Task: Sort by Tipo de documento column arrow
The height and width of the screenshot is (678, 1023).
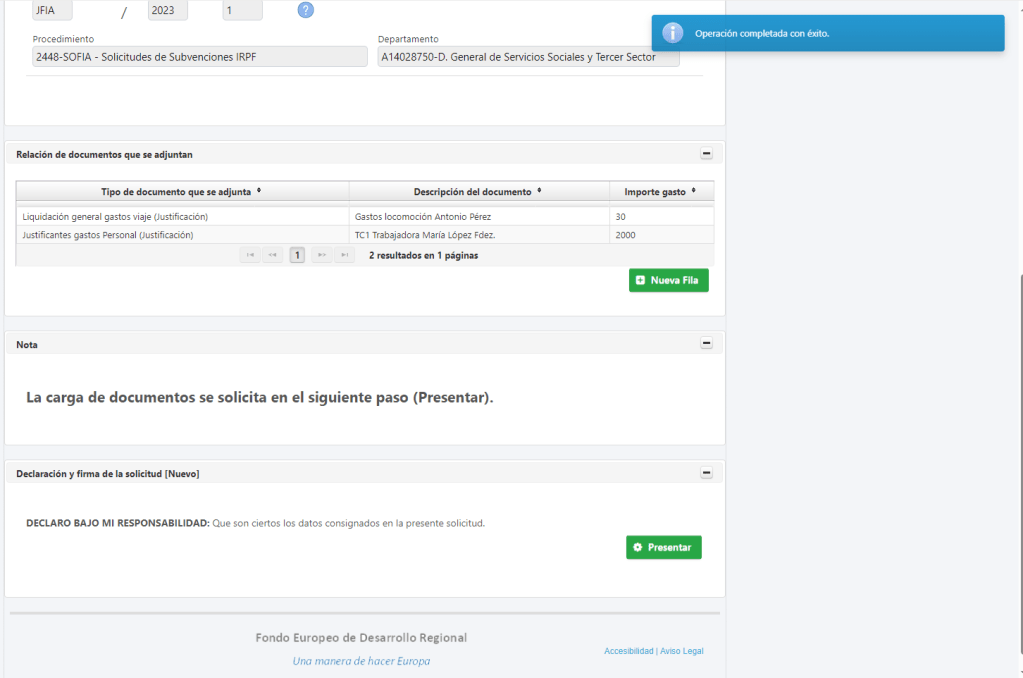Action: (259, 191)
